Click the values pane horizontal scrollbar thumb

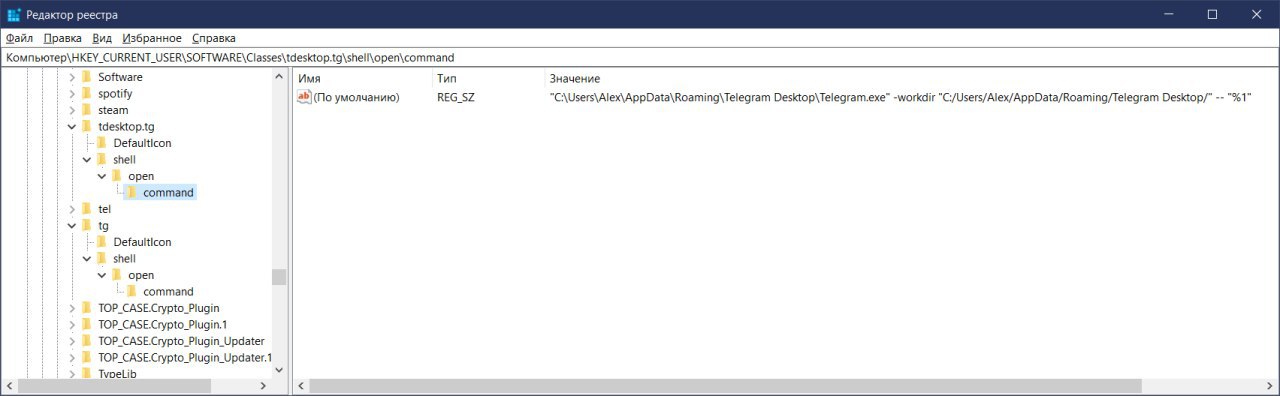click(x=726, y=386)
